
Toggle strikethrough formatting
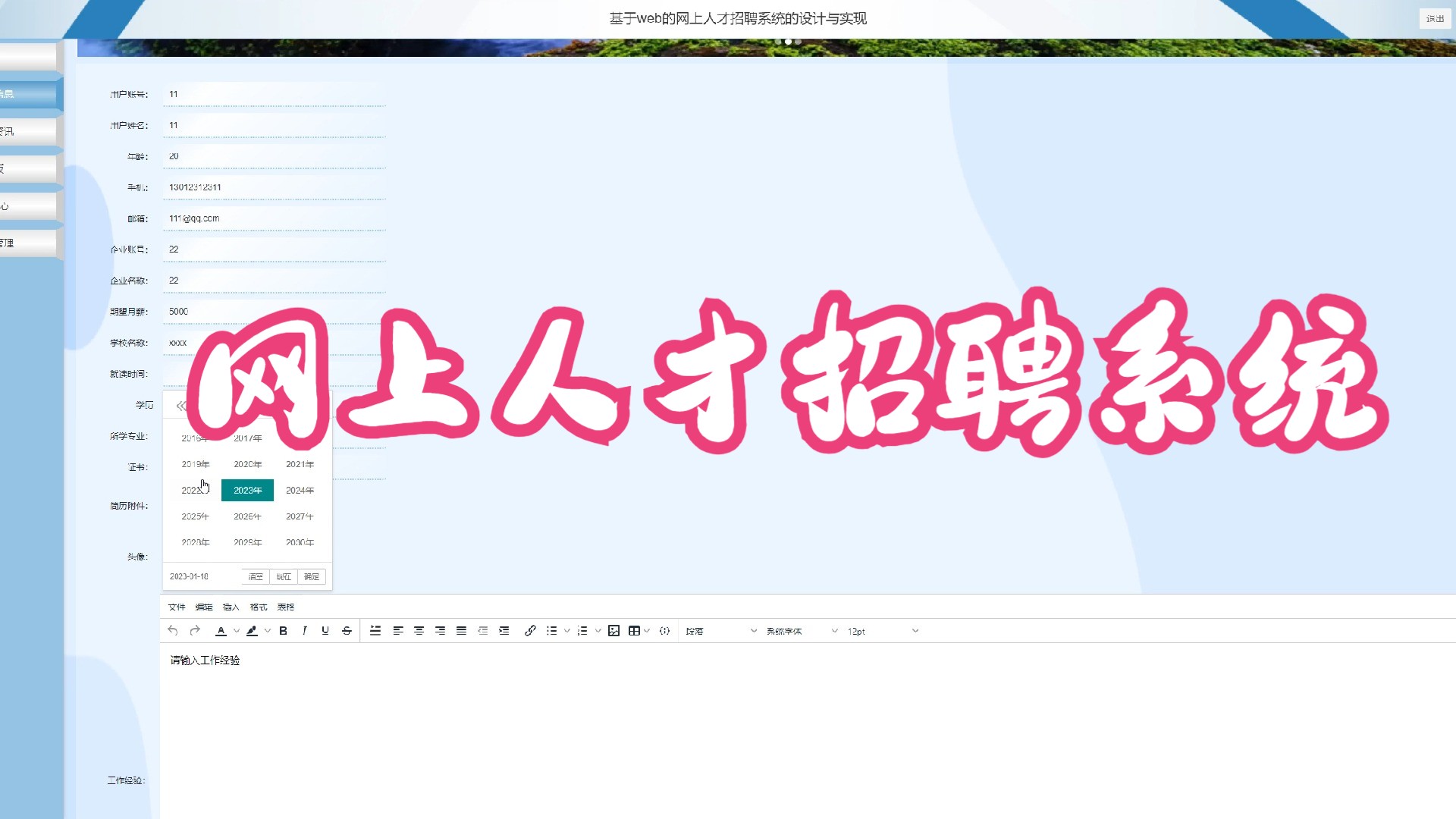coord(347,630)
